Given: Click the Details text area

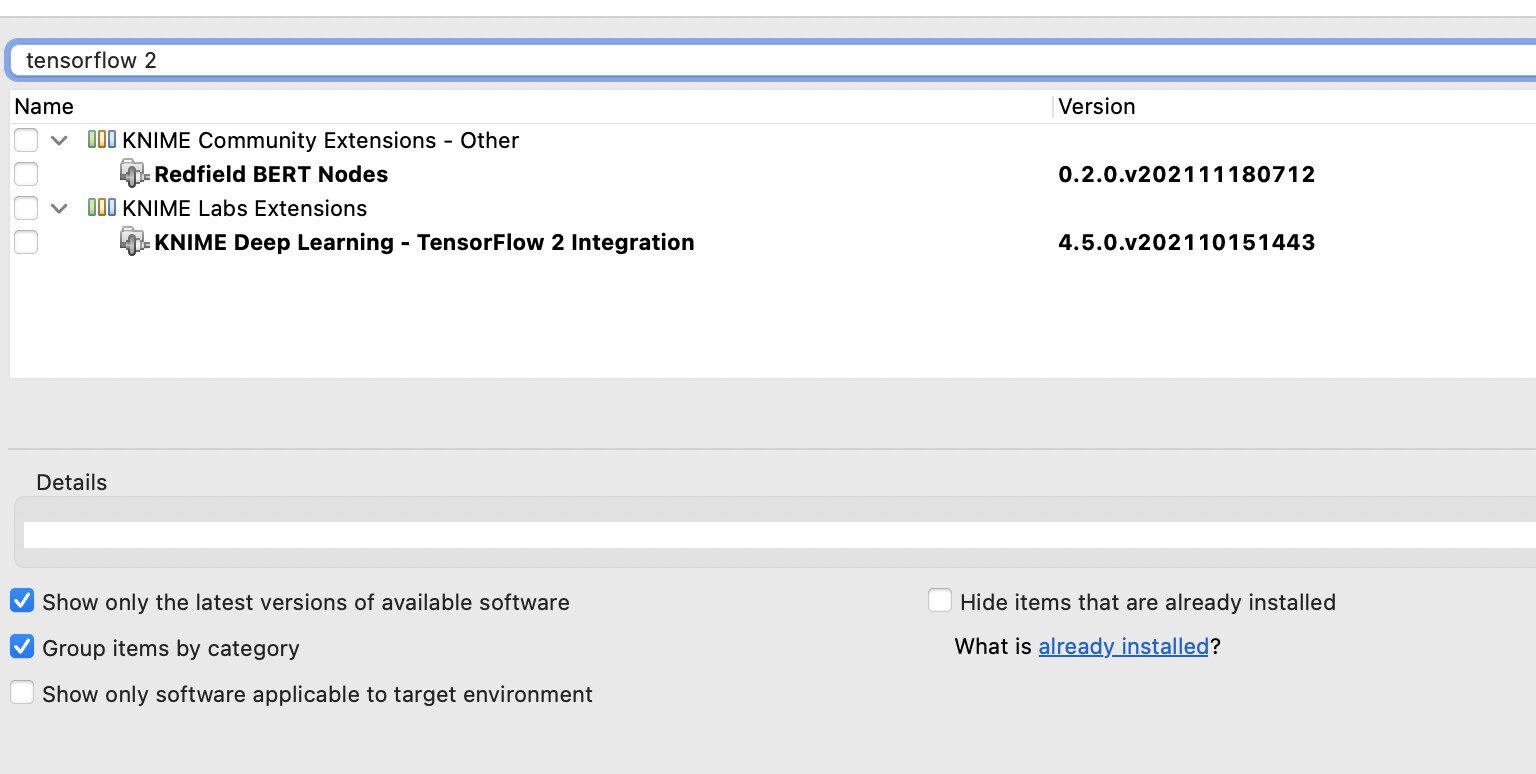Looking at the screenshot, I should click(780, 534).
